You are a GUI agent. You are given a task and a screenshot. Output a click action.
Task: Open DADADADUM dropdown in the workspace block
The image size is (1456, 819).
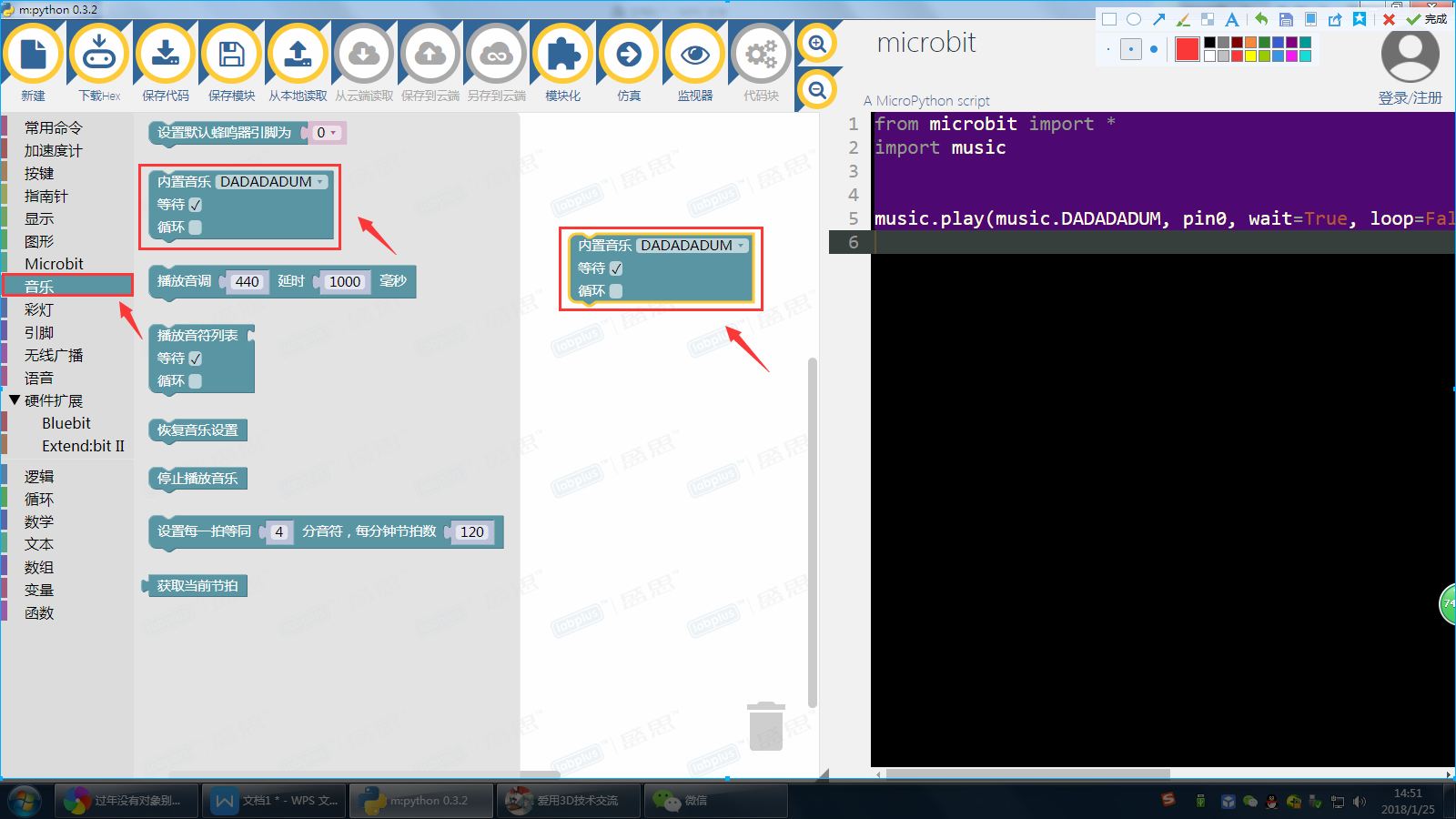693,246
